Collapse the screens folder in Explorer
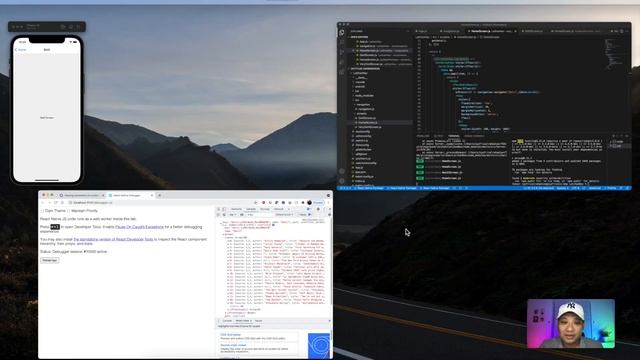 click(361, 113)
